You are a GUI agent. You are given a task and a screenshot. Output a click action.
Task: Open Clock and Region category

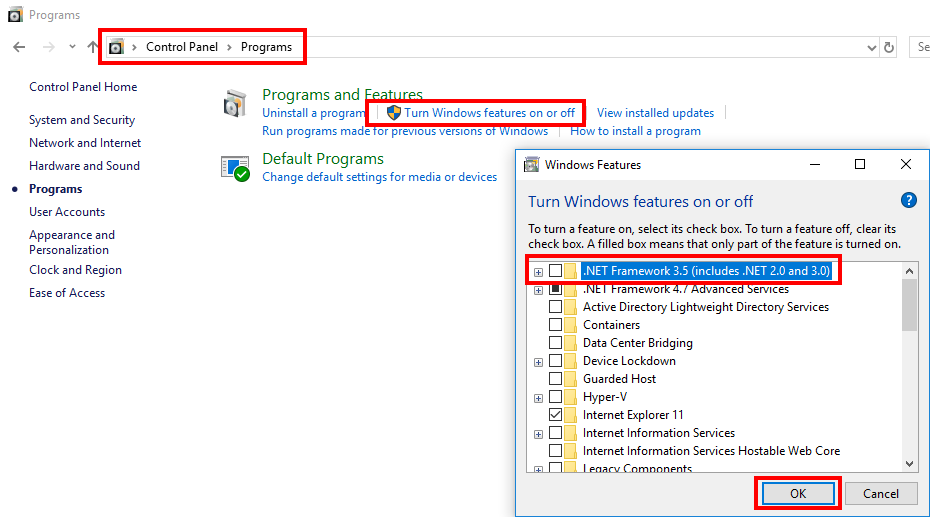[x=75, y=270]
